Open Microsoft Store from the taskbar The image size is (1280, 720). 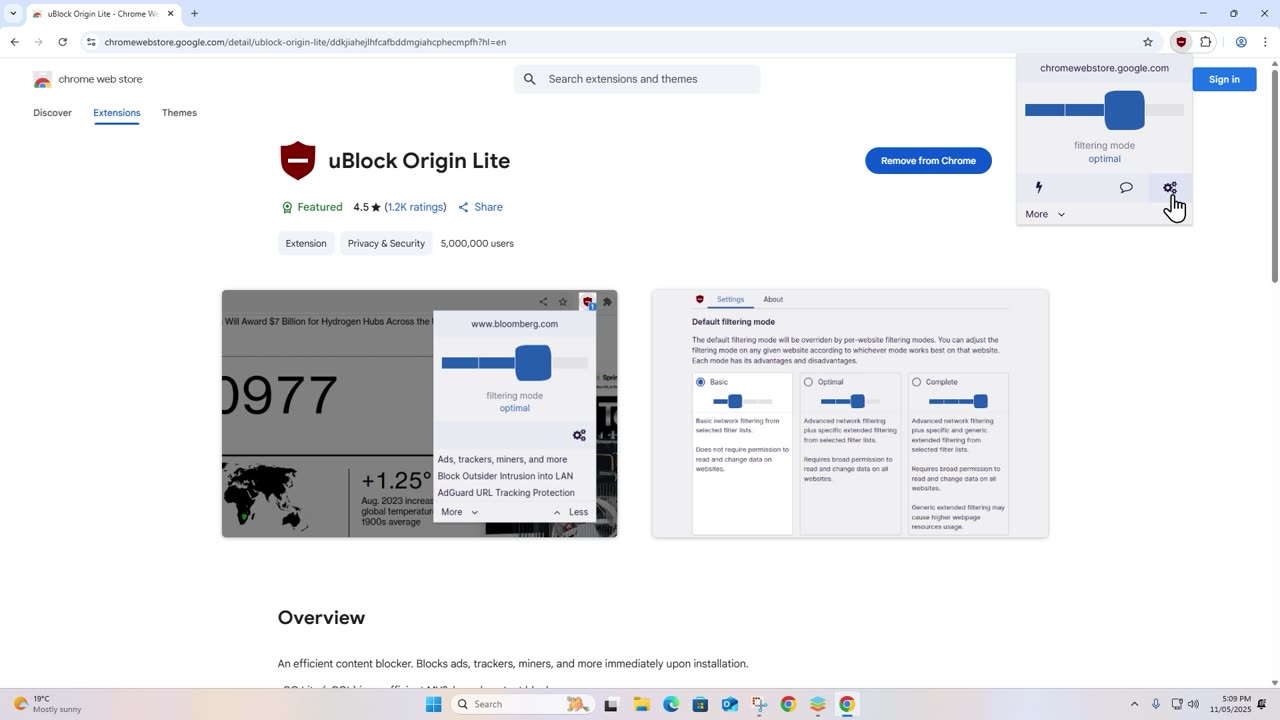(x=700, y=704)
